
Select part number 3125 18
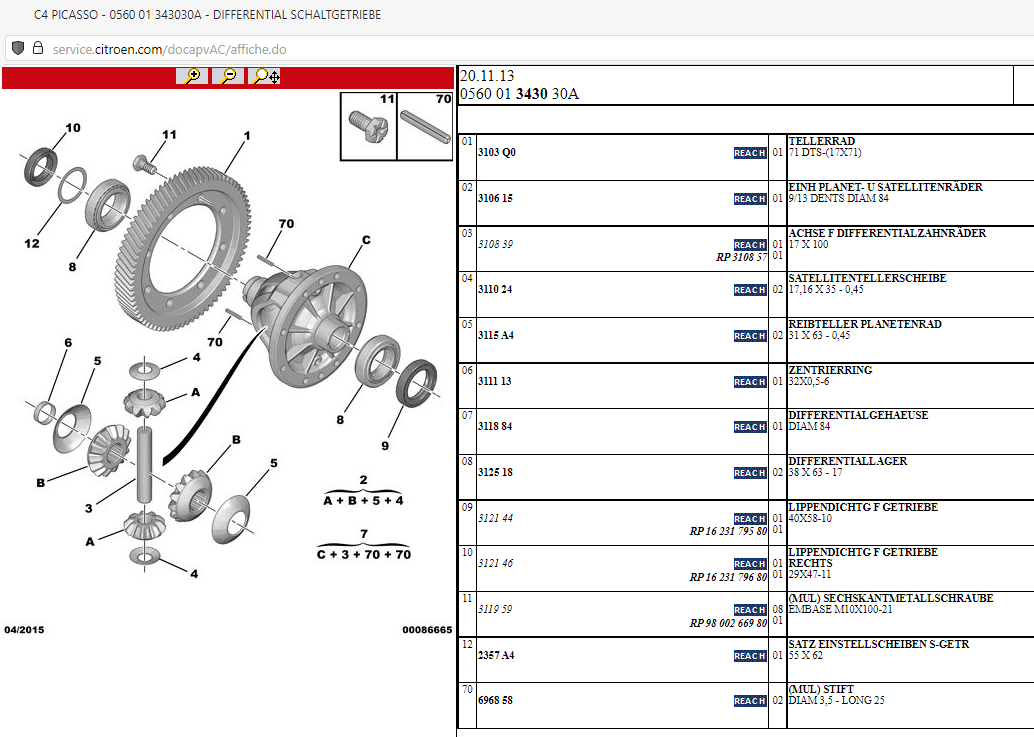coord(495,473)
